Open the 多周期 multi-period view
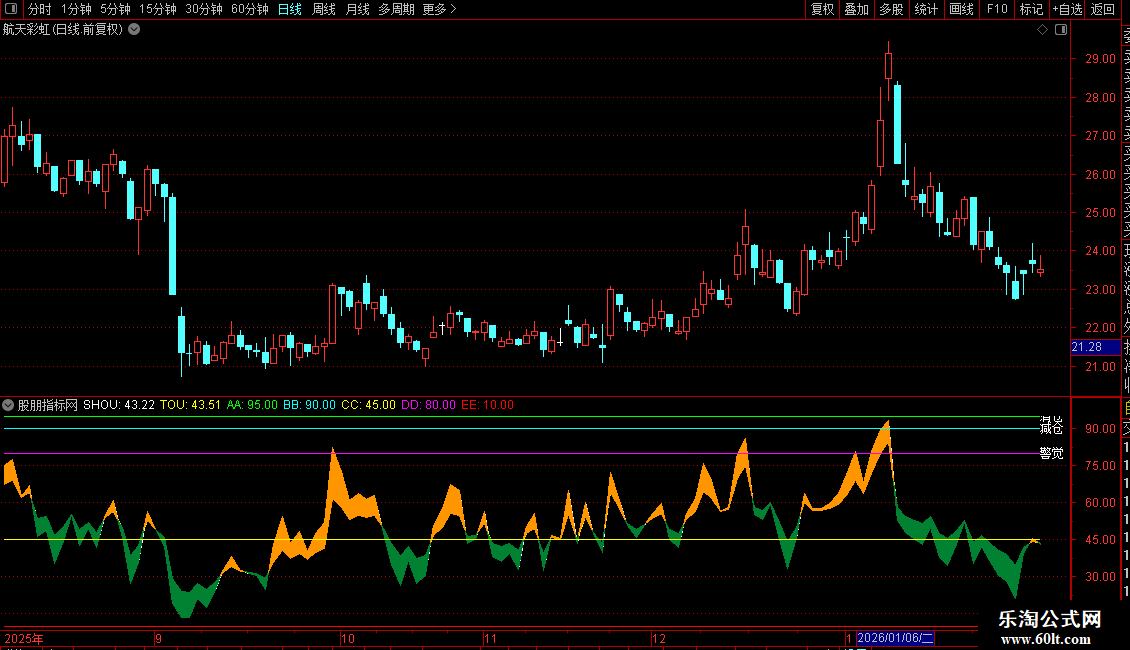 point(396,9)
